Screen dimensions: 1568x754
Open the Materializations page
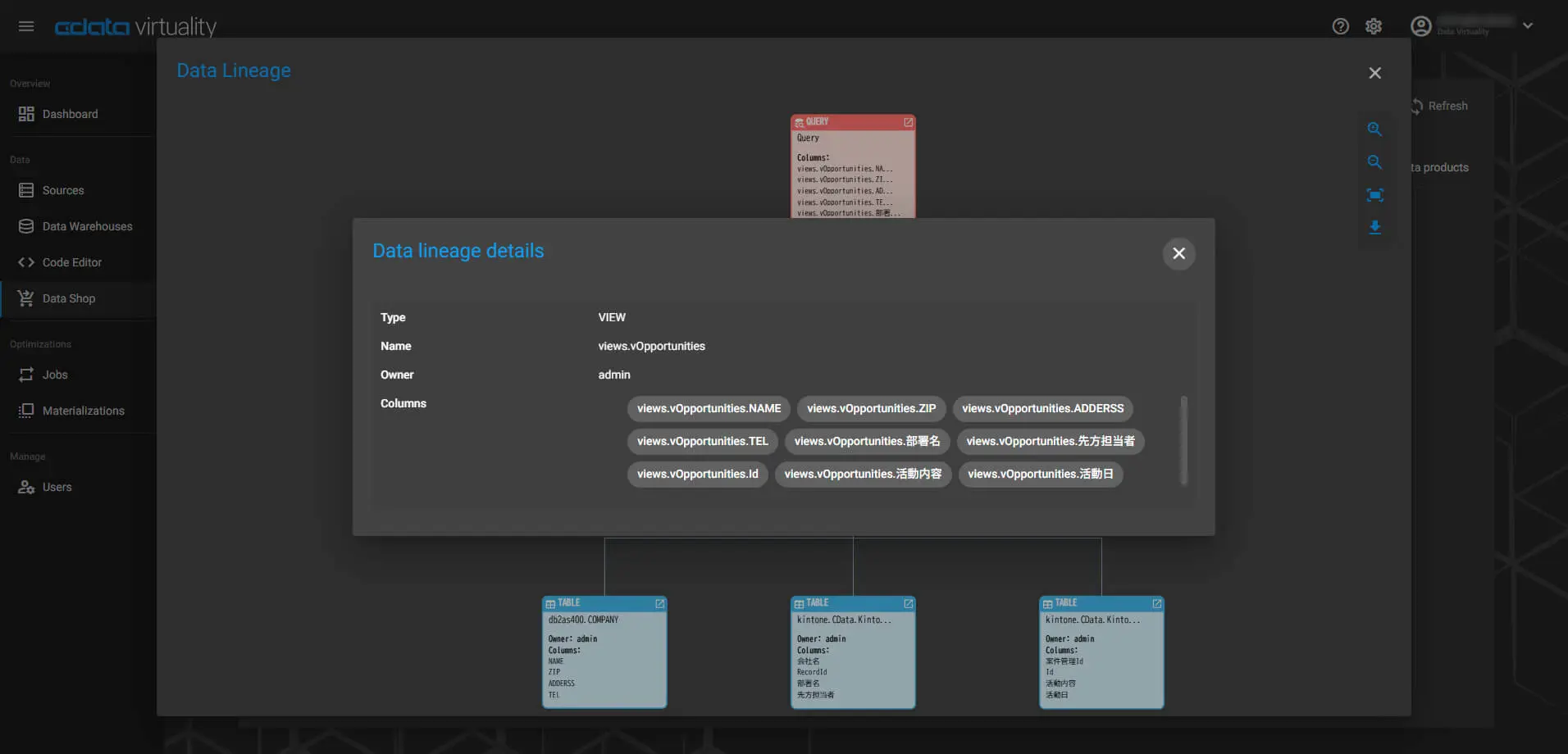(83, 411)
